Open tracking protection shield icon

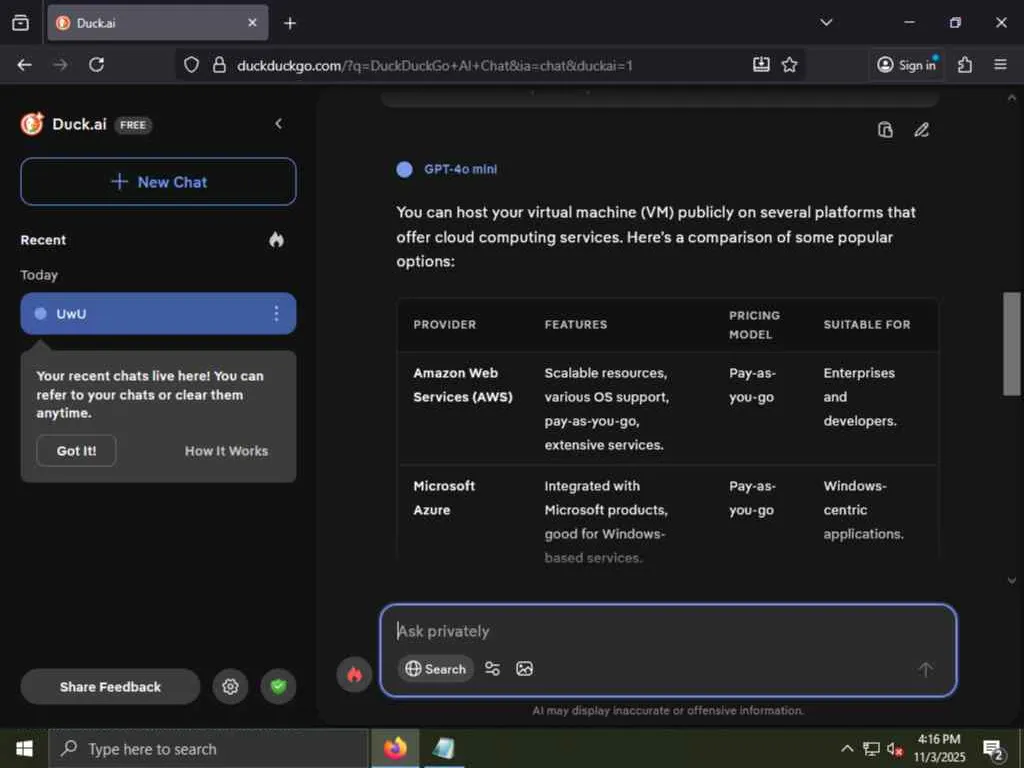tap(191, 65)
